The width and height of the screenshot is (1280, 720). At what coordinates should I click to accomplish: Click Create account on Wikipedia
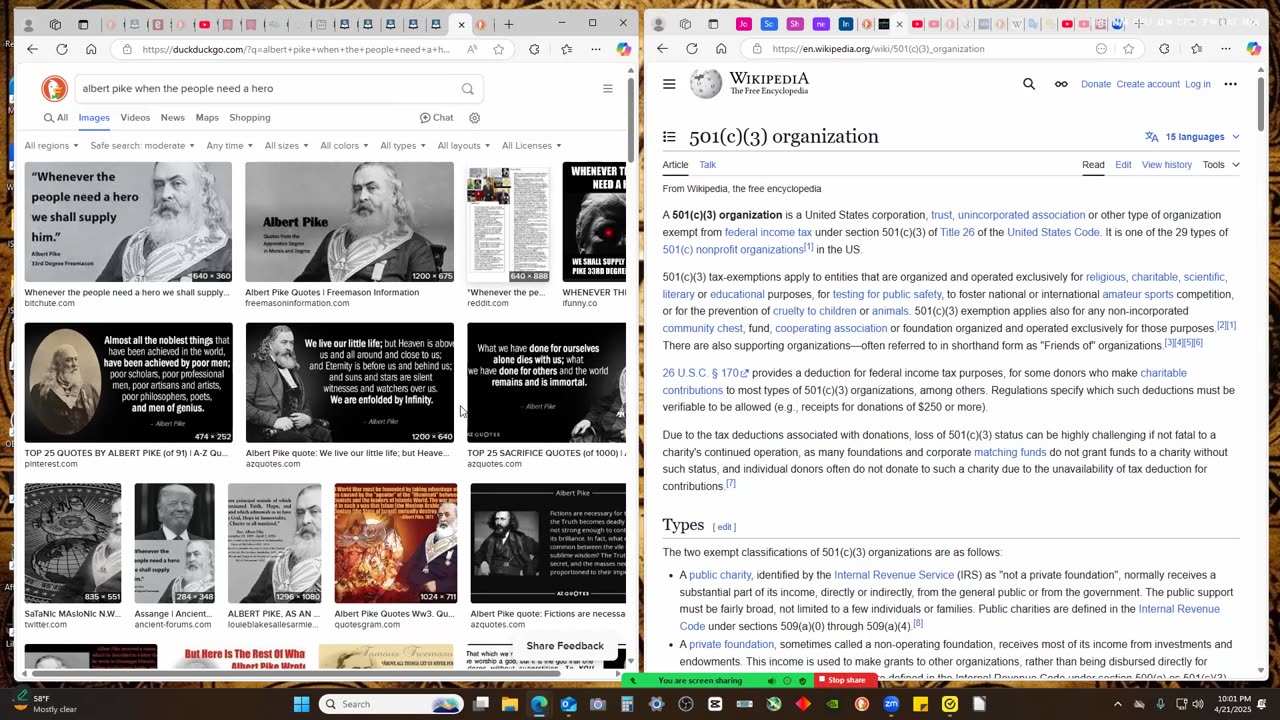[x=1148, y=84]
